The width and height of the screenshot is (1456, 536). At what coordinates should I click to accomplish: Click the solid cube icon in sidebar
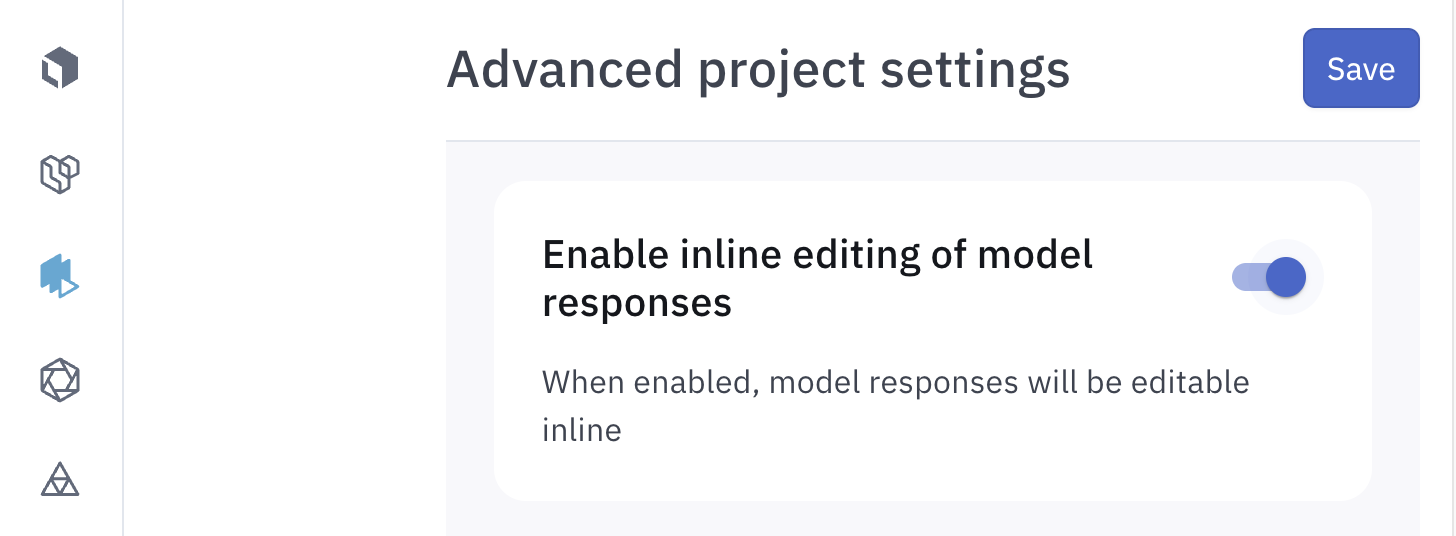tap(60, 69)
